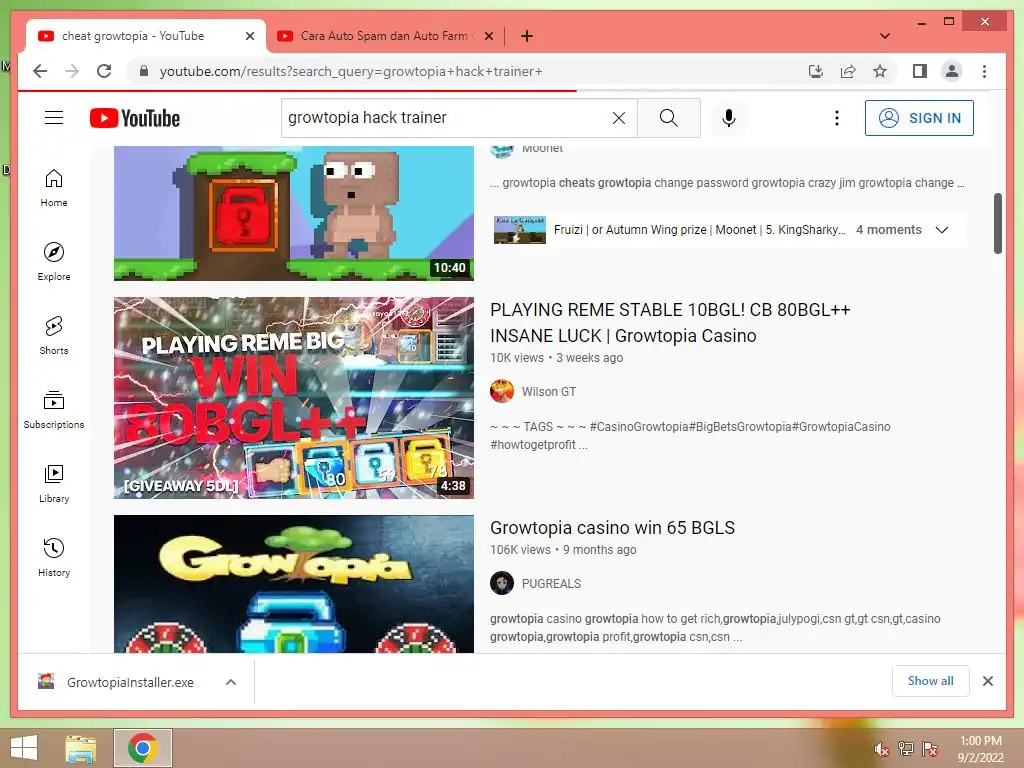Open GrowtopiaInstaller.exe download options arrow
1024x768 pixels.
pyautogui.click(x=231, y=682)
